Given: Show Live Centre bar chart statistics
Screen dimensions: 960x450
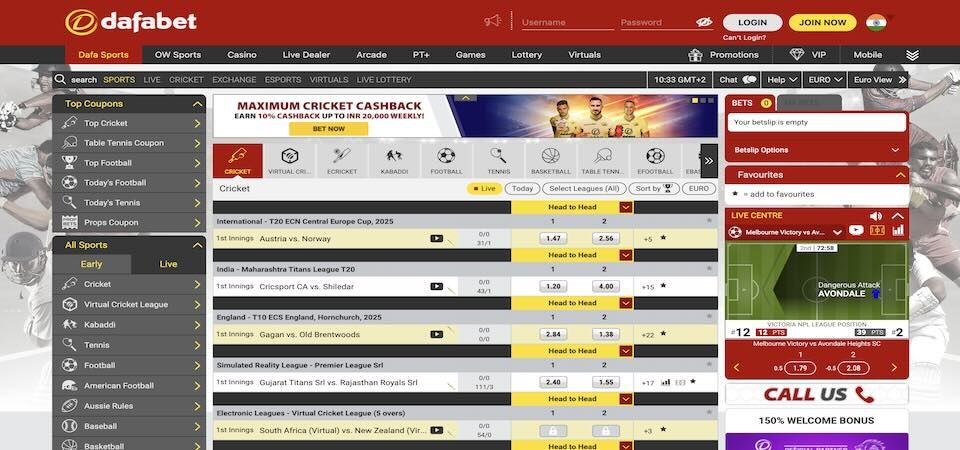Looking at the screenshot, I should (898, 231).
